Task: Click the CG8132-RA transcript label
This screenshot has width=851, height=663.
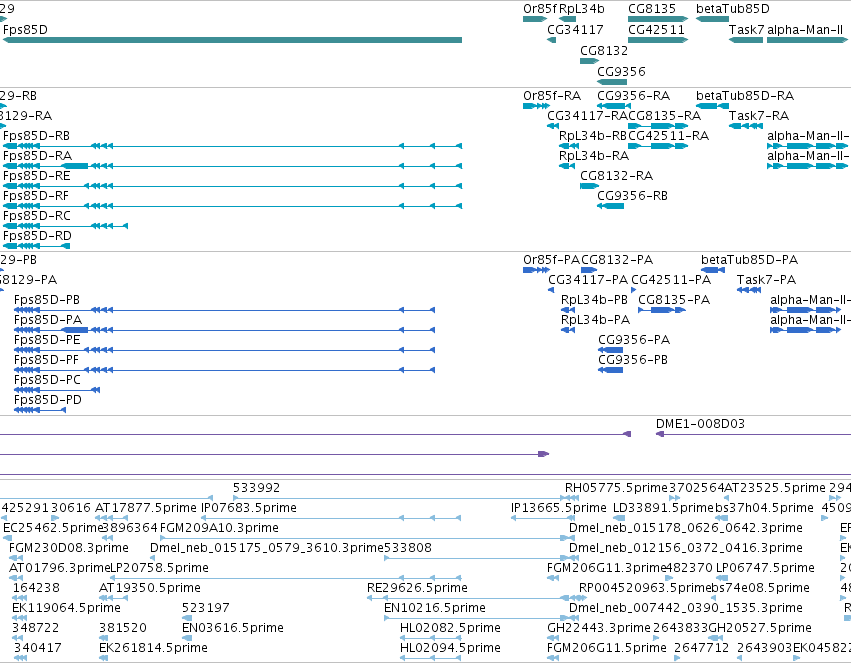Action: (x=617, y=176)
